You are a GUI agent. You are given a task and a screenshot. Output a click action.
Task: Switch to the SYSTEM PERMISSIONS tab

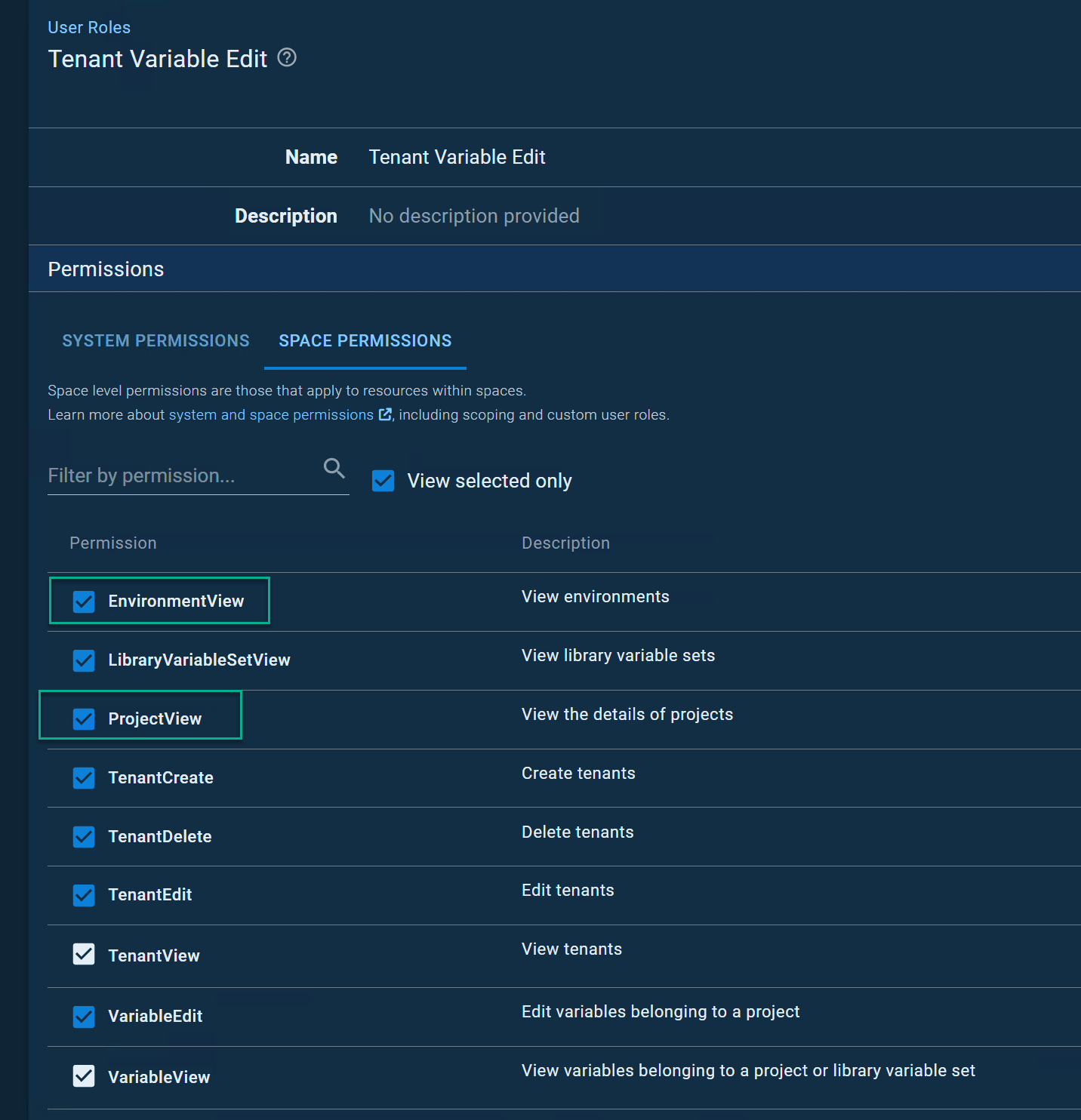[156, 340]
